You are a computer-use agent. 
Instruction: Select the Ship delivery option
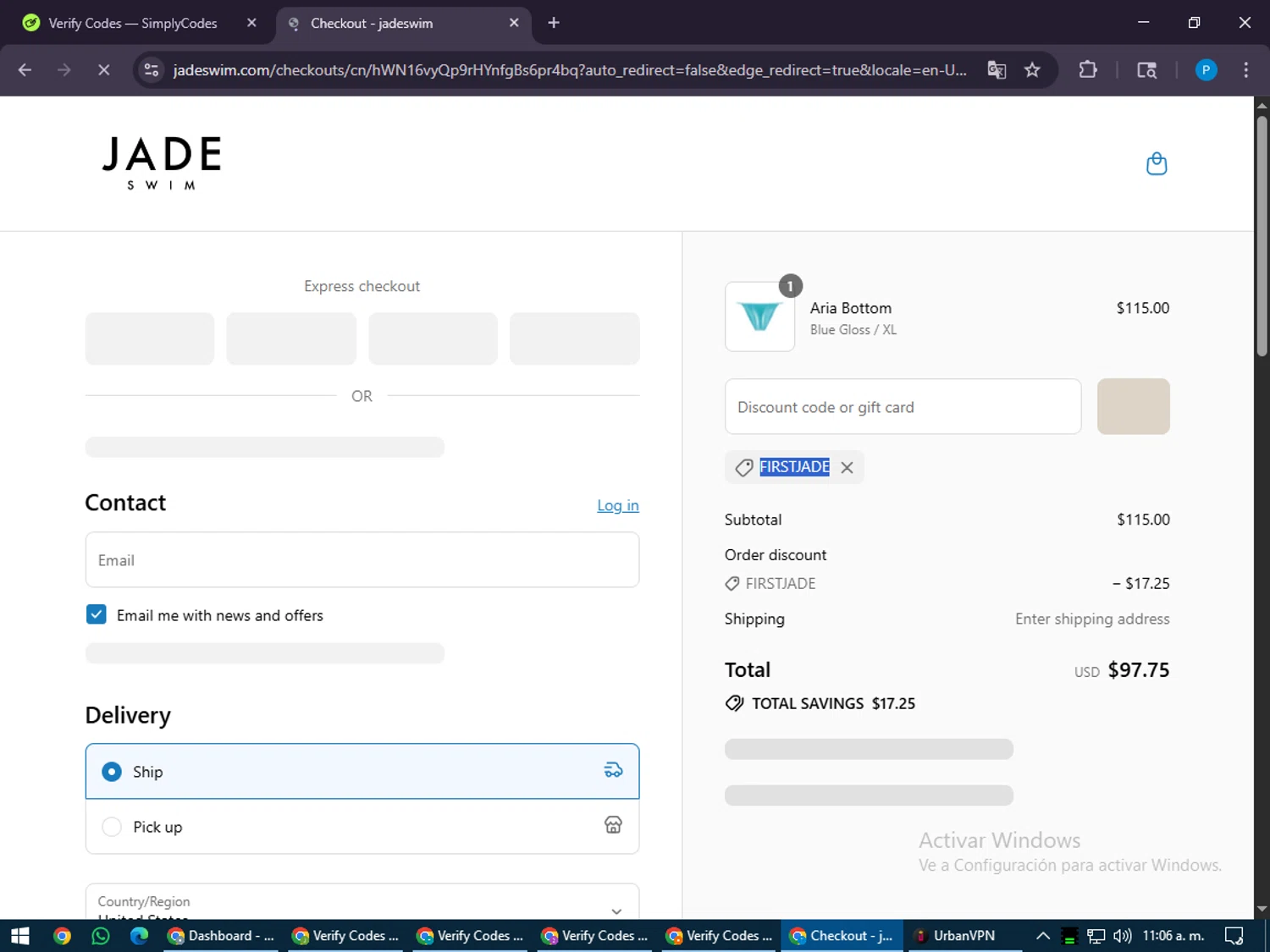coord(362,771)
